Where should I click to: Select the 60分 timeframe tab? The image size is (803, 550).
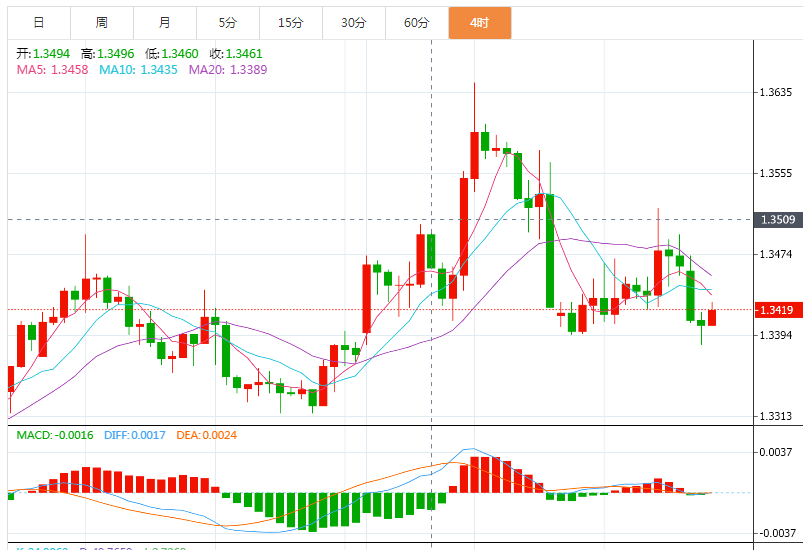(x=417, y=23)
